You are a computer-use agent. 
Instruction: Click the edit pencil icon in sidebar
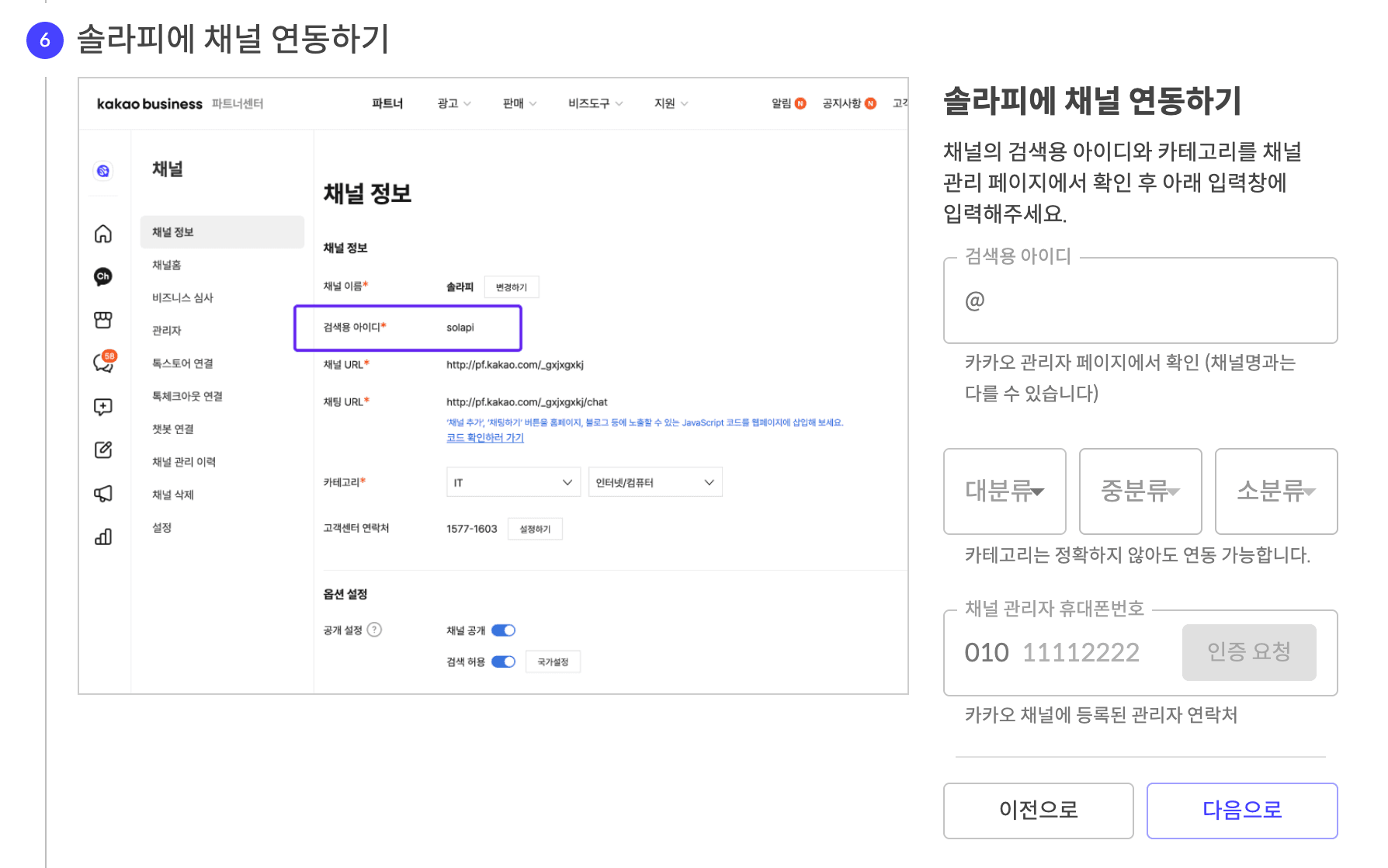103,450
